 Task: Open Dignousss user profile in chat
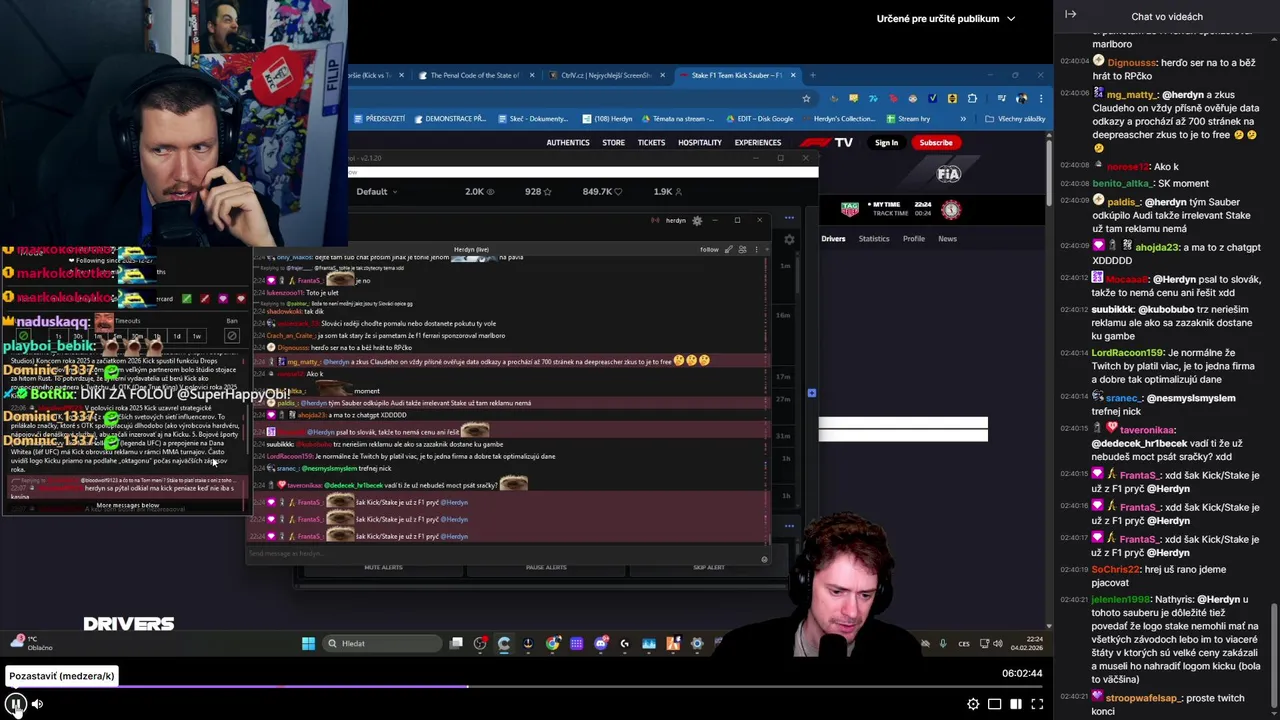tap(1132, 61)
